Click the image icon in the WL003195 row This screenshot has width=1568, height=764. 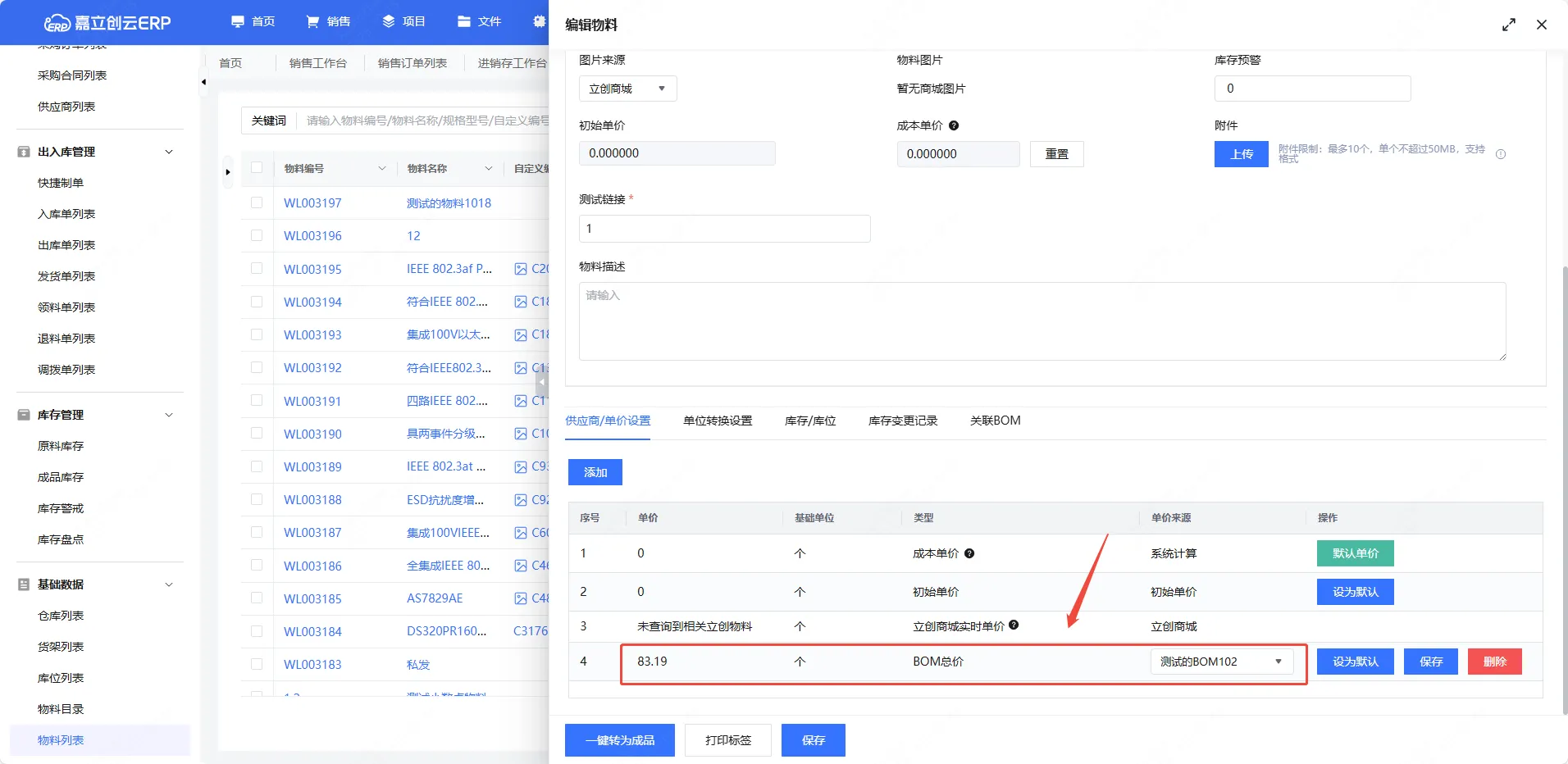coord(521,269)
